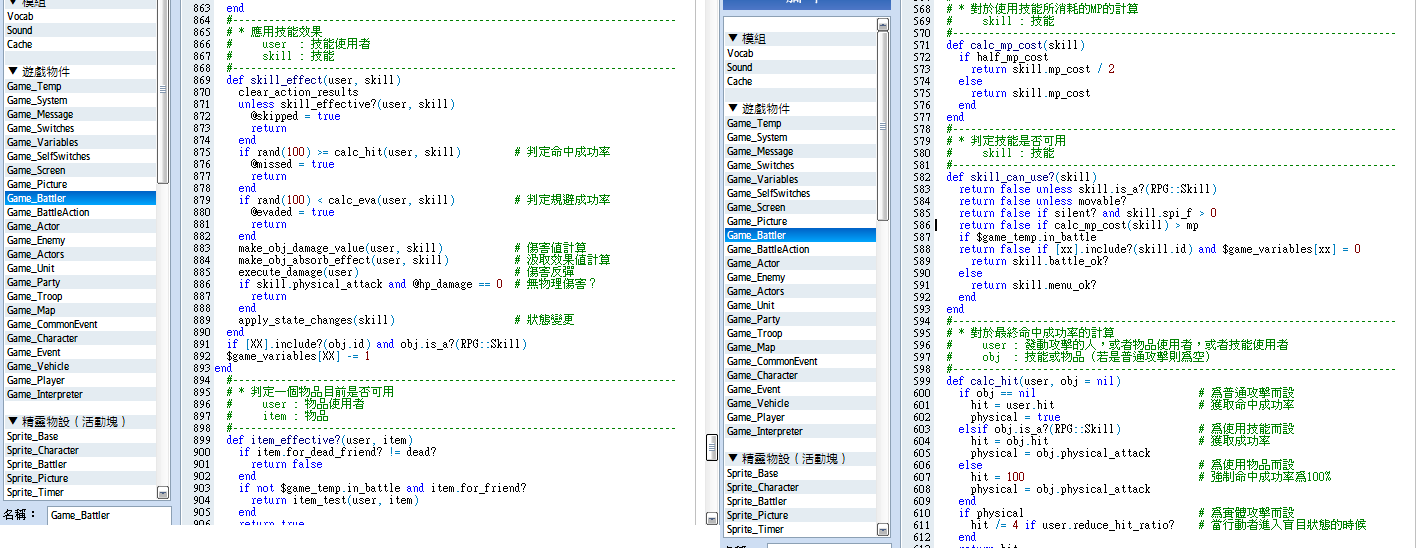Click the right script list scrollbar thumb
This screenshot has width=1425, height=554.
pyautogui.click(x=883, y=126)
